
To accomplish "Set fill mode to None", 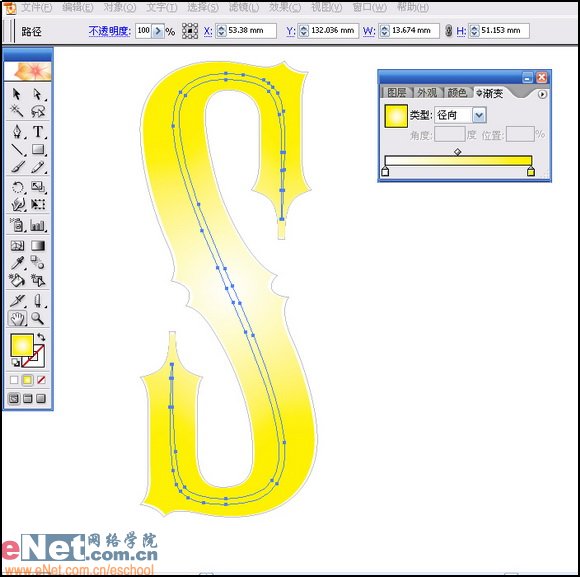I will click(41, 380).
